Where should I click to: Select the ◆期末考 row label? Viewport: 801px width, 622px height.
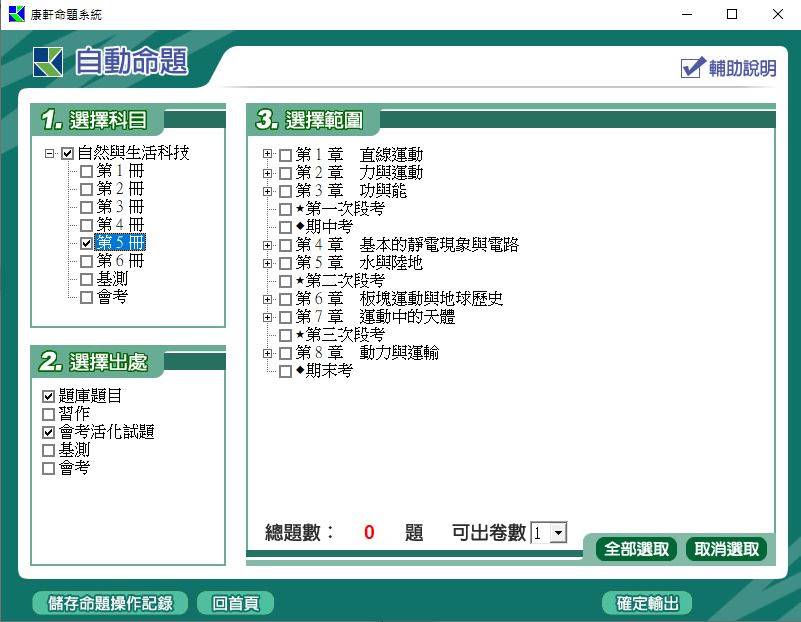pyautogui.click(x=324, y=371)
